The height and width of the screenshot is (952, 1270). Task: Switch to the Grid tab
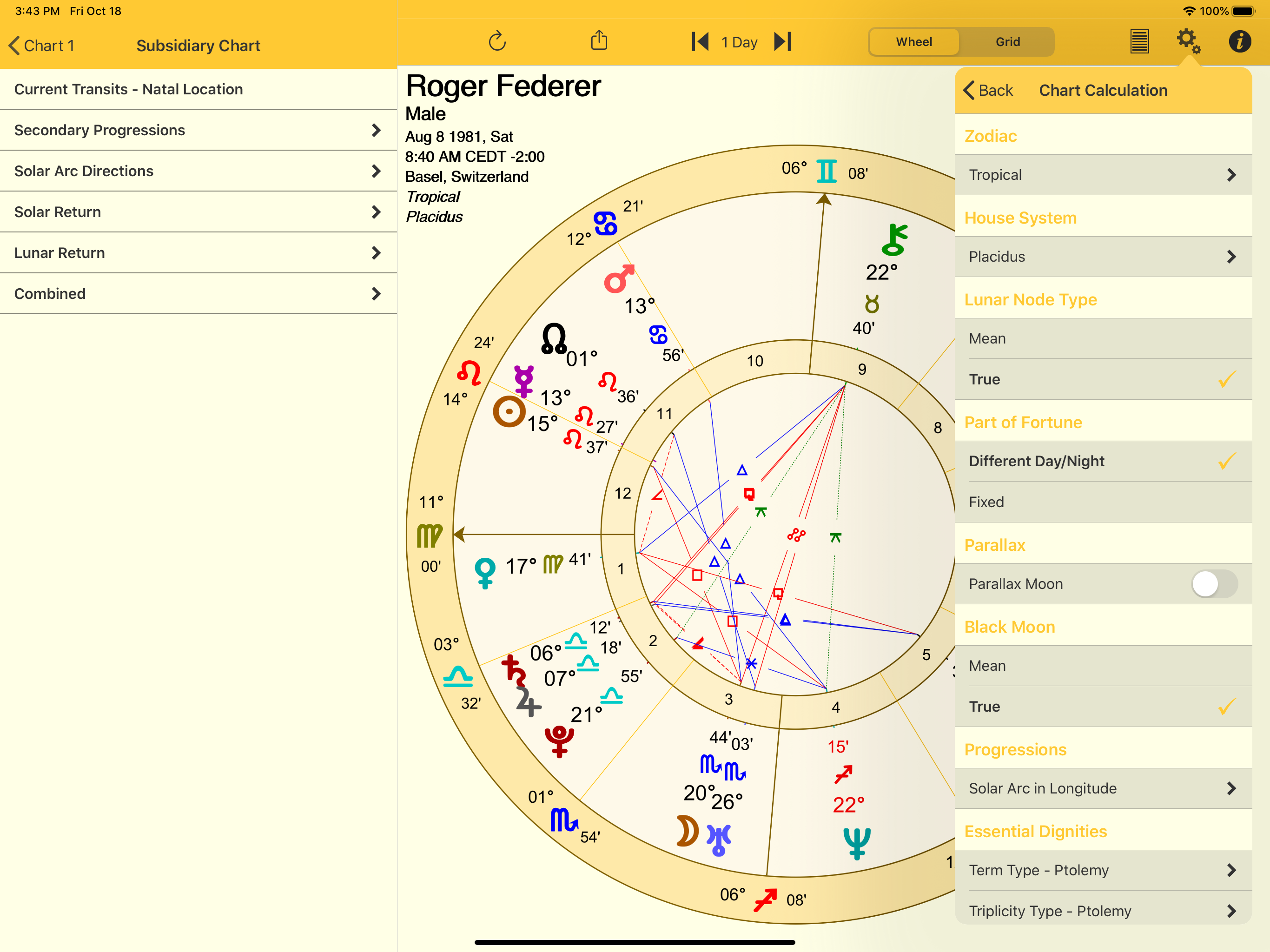(x=1007, y=42)
